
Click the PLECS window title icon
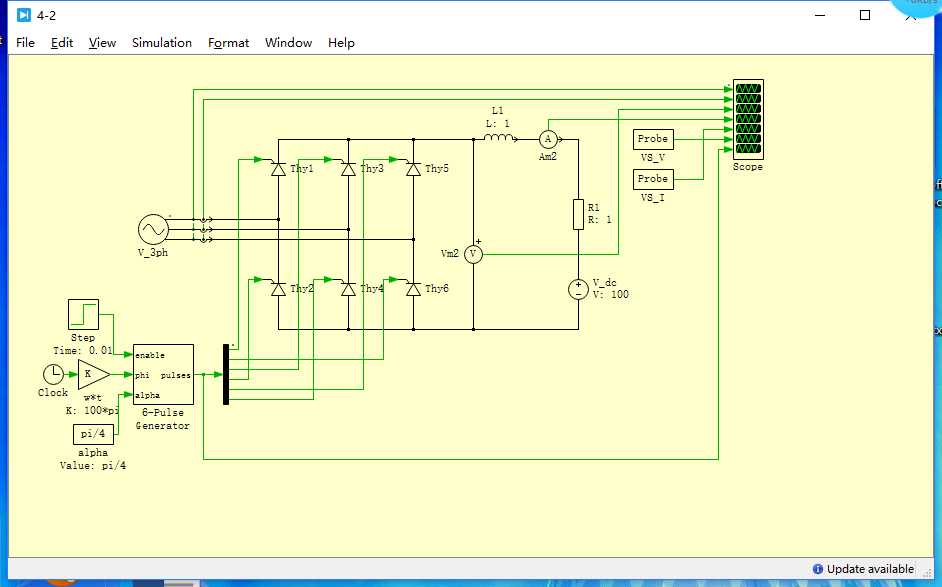click(x=23, y=15)
